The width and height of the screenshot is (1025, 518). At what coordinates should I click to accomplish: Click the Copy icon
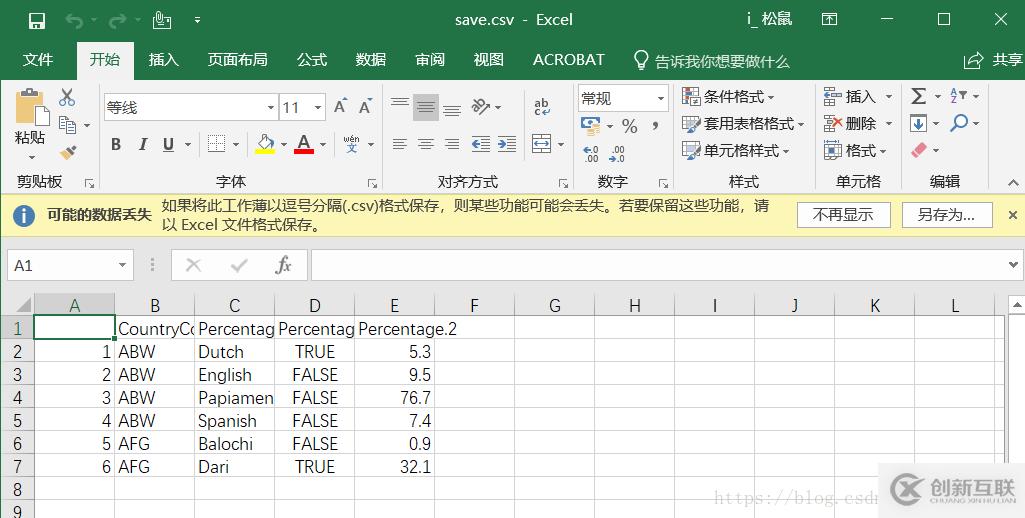coord(67,124)
